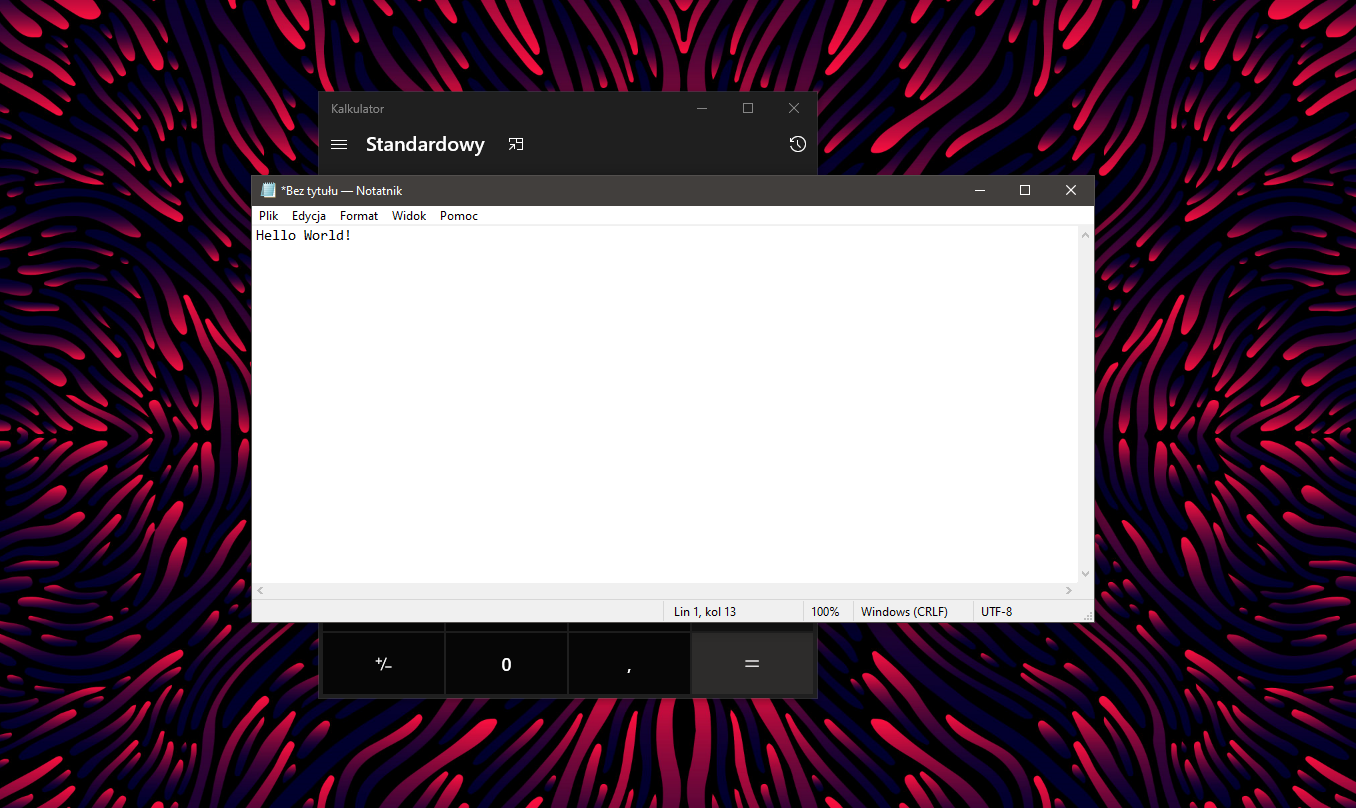Open the Edycja menu
Viewport: 1356px width, 808px height.
pyautogui.click(x=309, y=216)
